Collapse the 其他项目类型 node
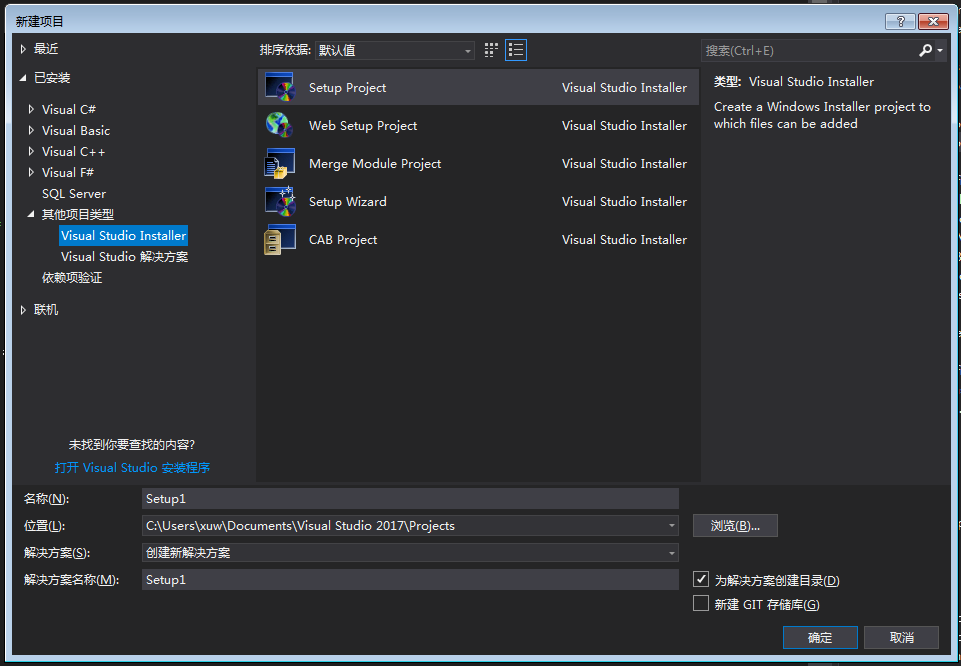 coord(31,214)
